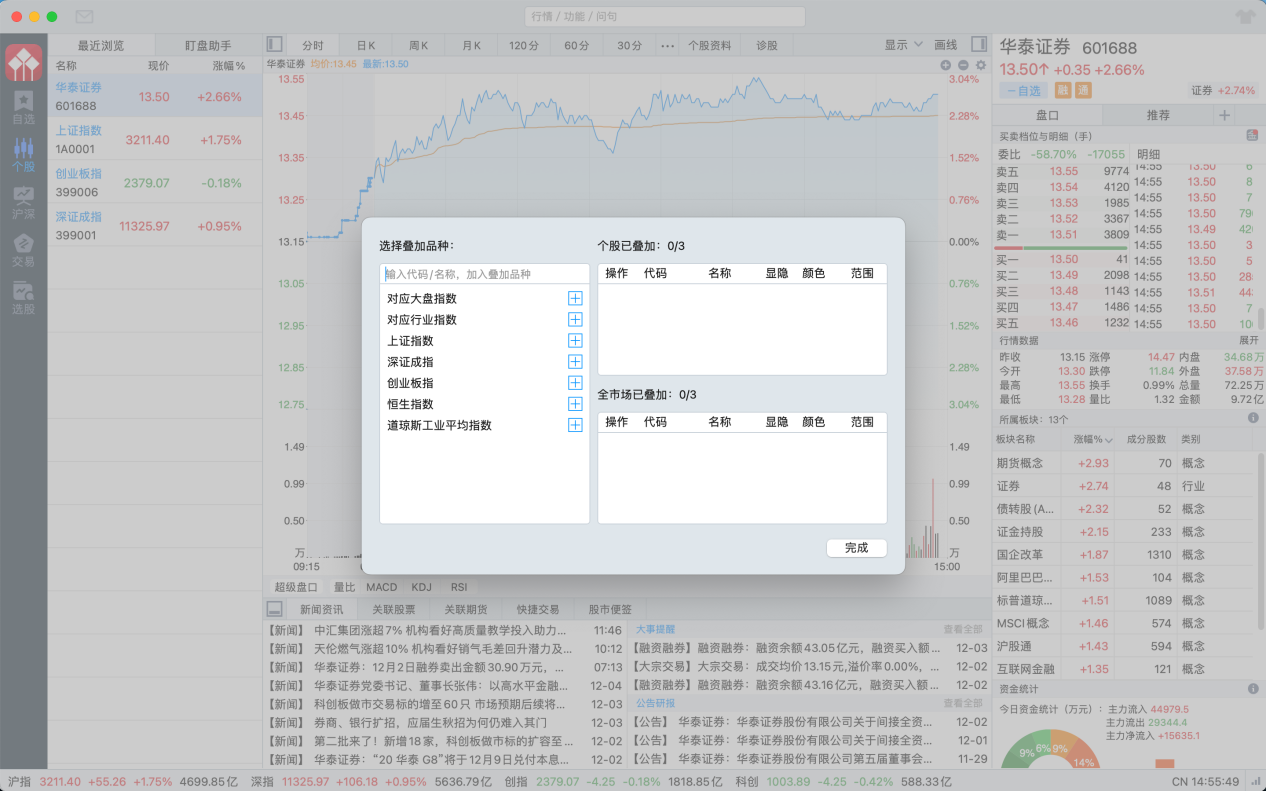The image size is (1266, 791).
Task: Switch to the 日K chart tab
Action: tap(365, 45)
